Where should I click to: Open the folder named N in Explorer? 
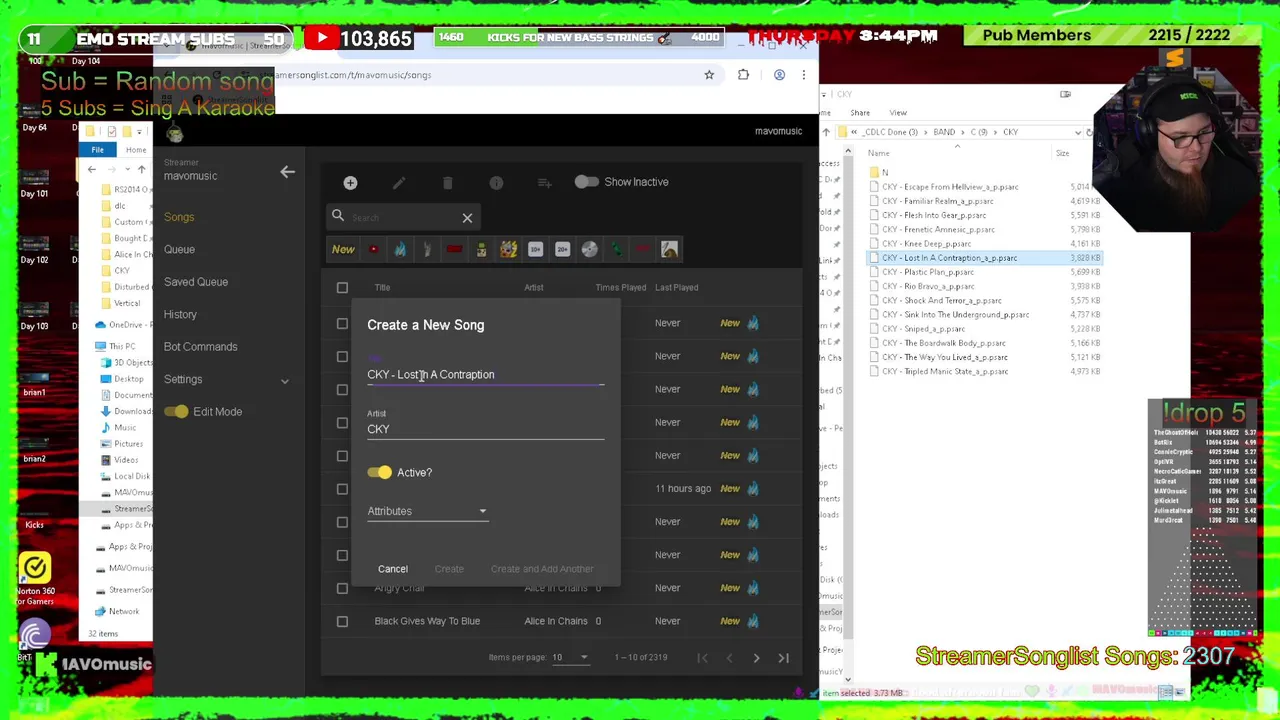pos(884,173)
